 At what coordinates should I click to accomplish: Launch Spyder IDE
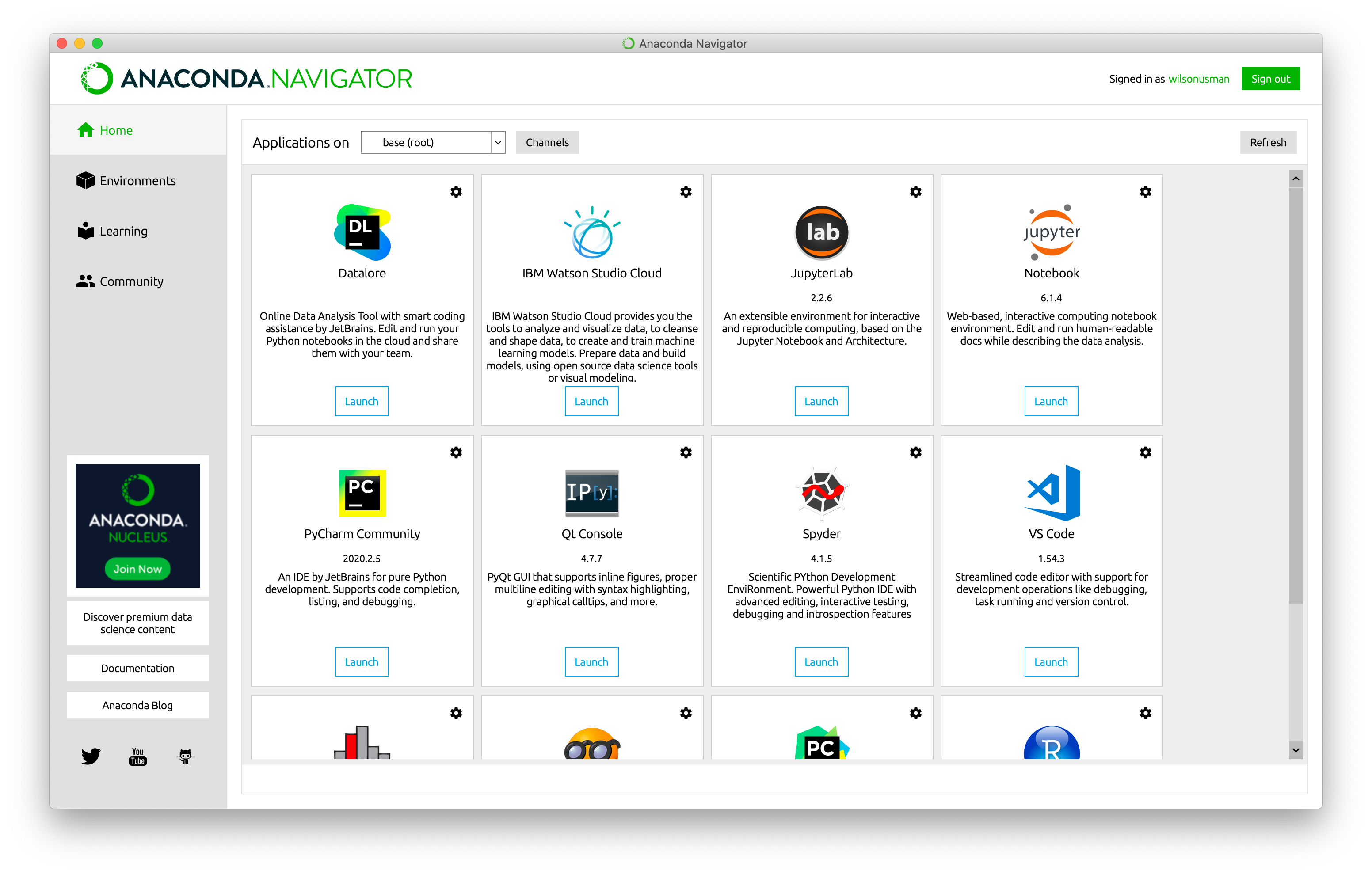coord(821,662)
